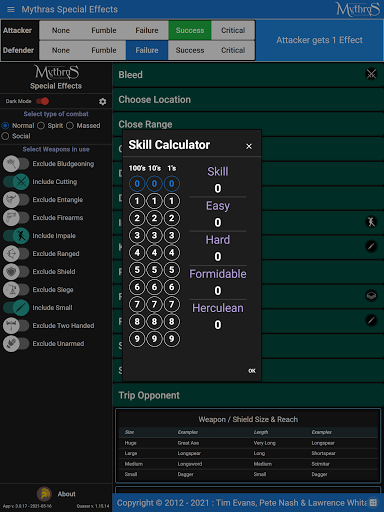Set Defender result to Failure
The height and width of the screenshot is (512, 384).
[147, 50]
